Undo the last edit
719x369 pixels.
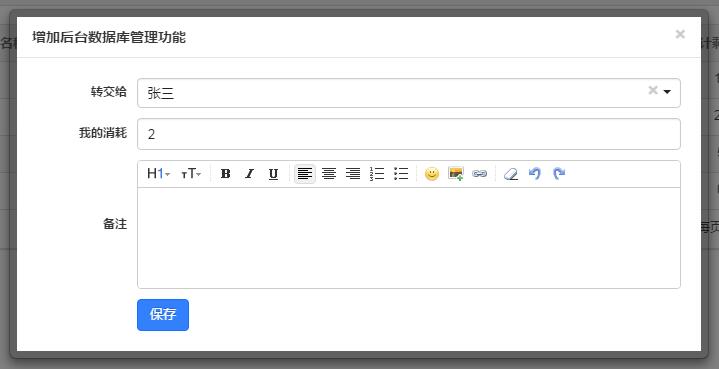point(535,174)
